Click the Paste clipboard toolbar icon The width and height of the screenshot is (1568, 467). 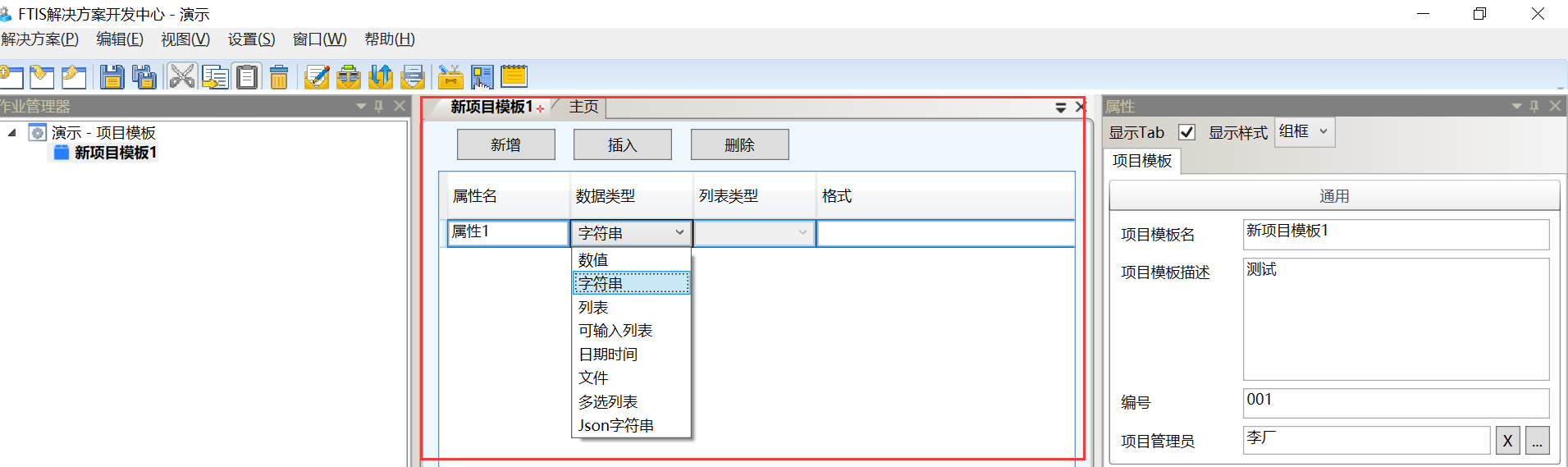247,77
